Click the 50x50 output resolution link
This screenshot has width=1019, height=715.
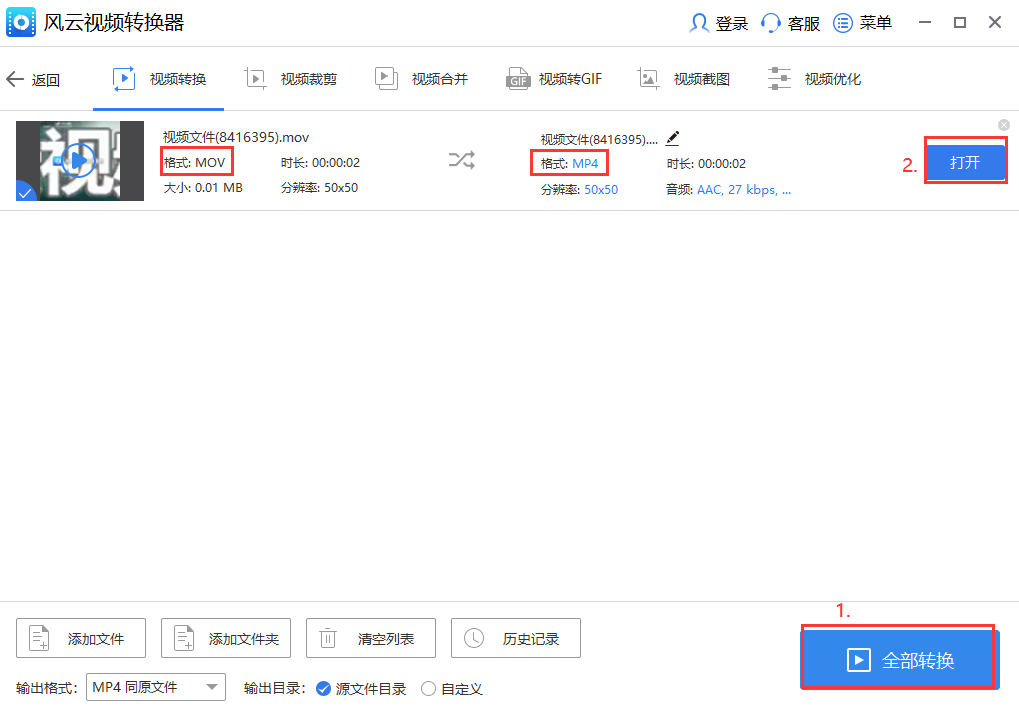(x=601, y=190)
